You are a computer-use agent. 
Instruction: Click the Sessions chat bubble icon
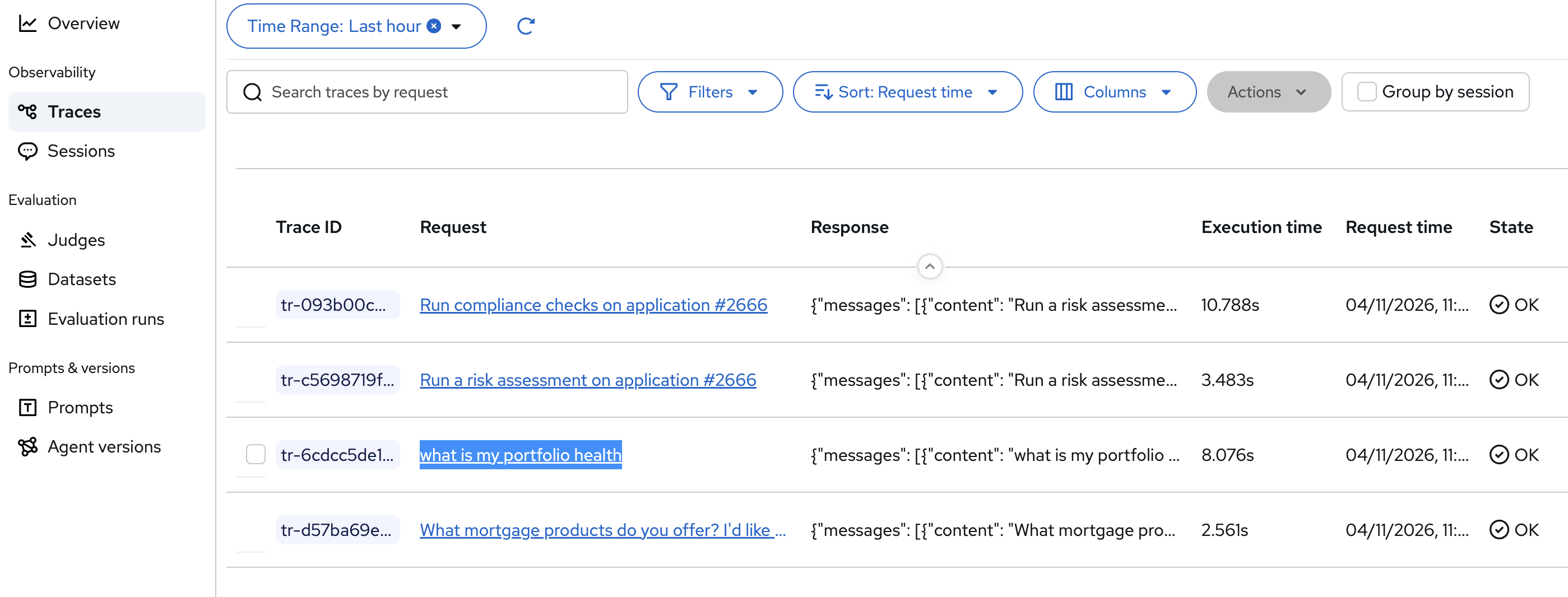pyautogui.click(x=27, y=151)
